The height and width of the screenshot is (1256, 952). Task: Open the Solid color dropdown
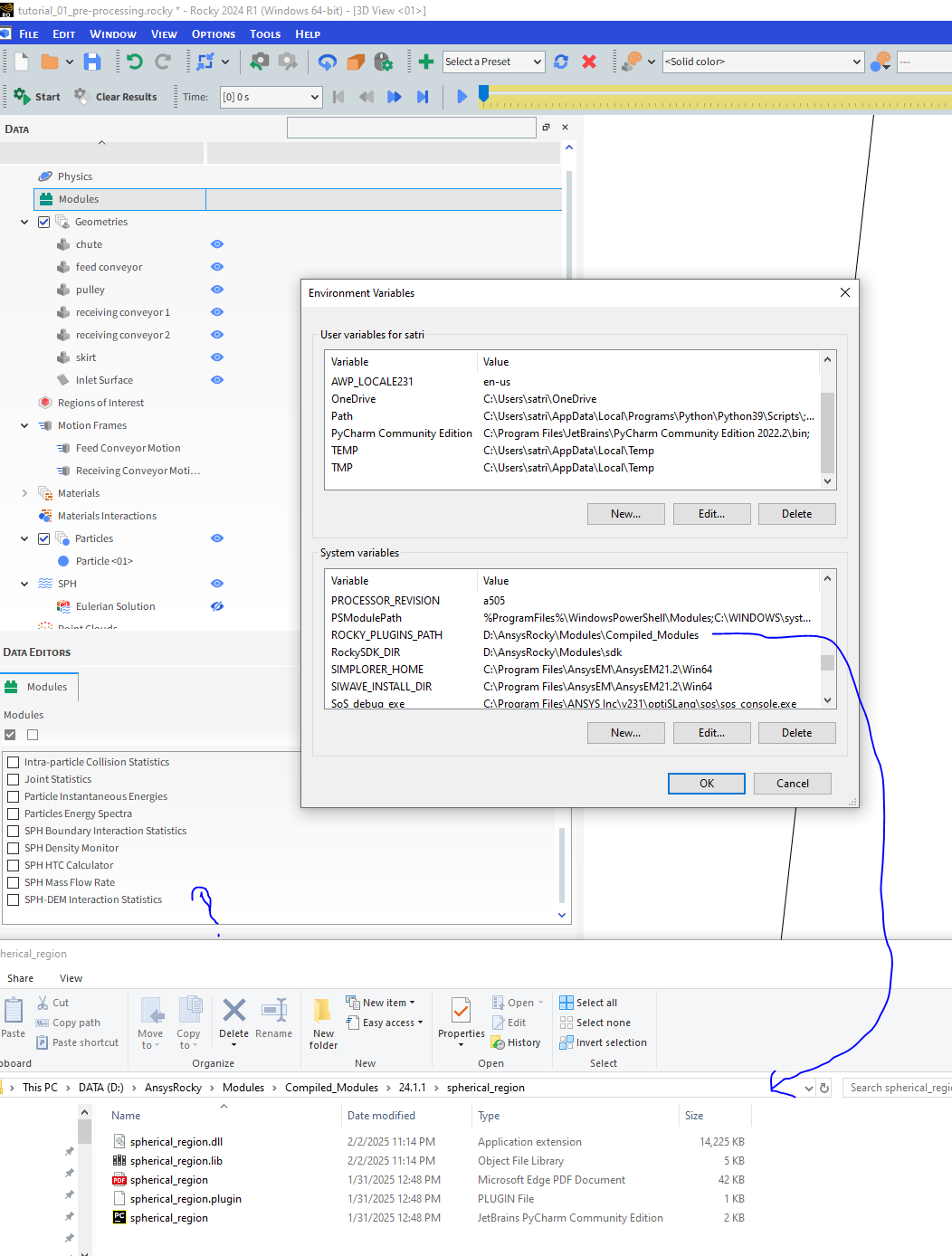click(x=764, y=62)
